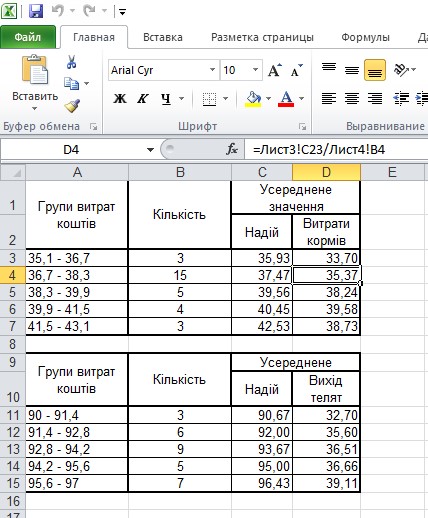Toggle italic К formatting
This screenshot has width=428, height=518.
point(143,98)
